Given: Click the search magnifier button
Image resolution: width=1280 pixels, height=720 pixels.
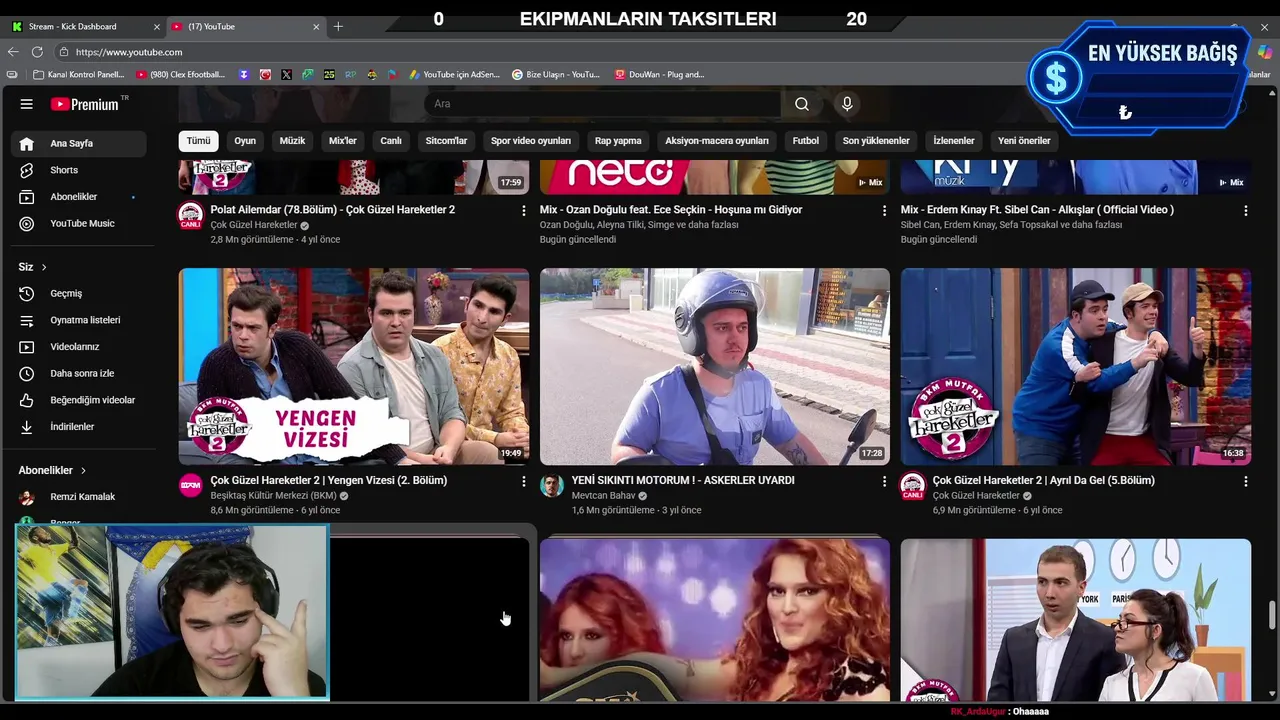Looking at the screenshot, I should pyautogui.click(x=802, y=104).
